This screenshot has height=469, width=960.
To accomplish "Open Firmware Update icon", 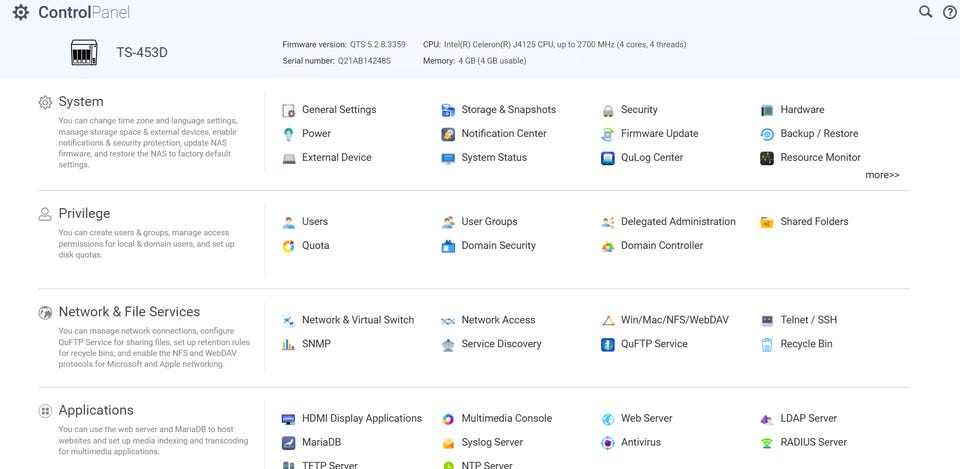I will pyautogui.click(x=607, y=134).
